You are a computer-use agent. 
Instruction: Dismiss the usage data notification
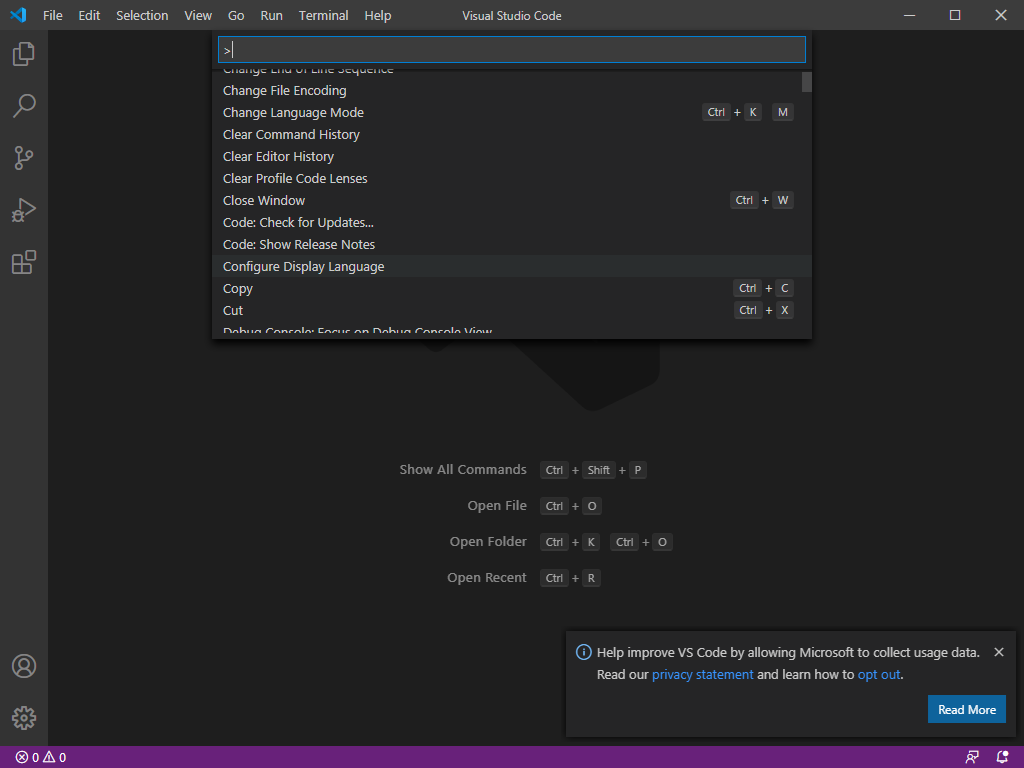pyautogui.click(x=999, y=652)
